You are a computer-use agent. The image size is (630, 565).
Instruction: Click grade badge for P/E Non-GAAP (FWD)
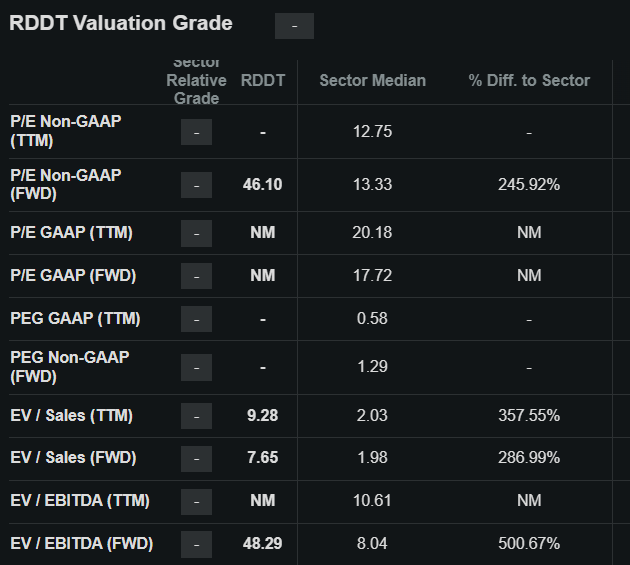pos(196,185)
